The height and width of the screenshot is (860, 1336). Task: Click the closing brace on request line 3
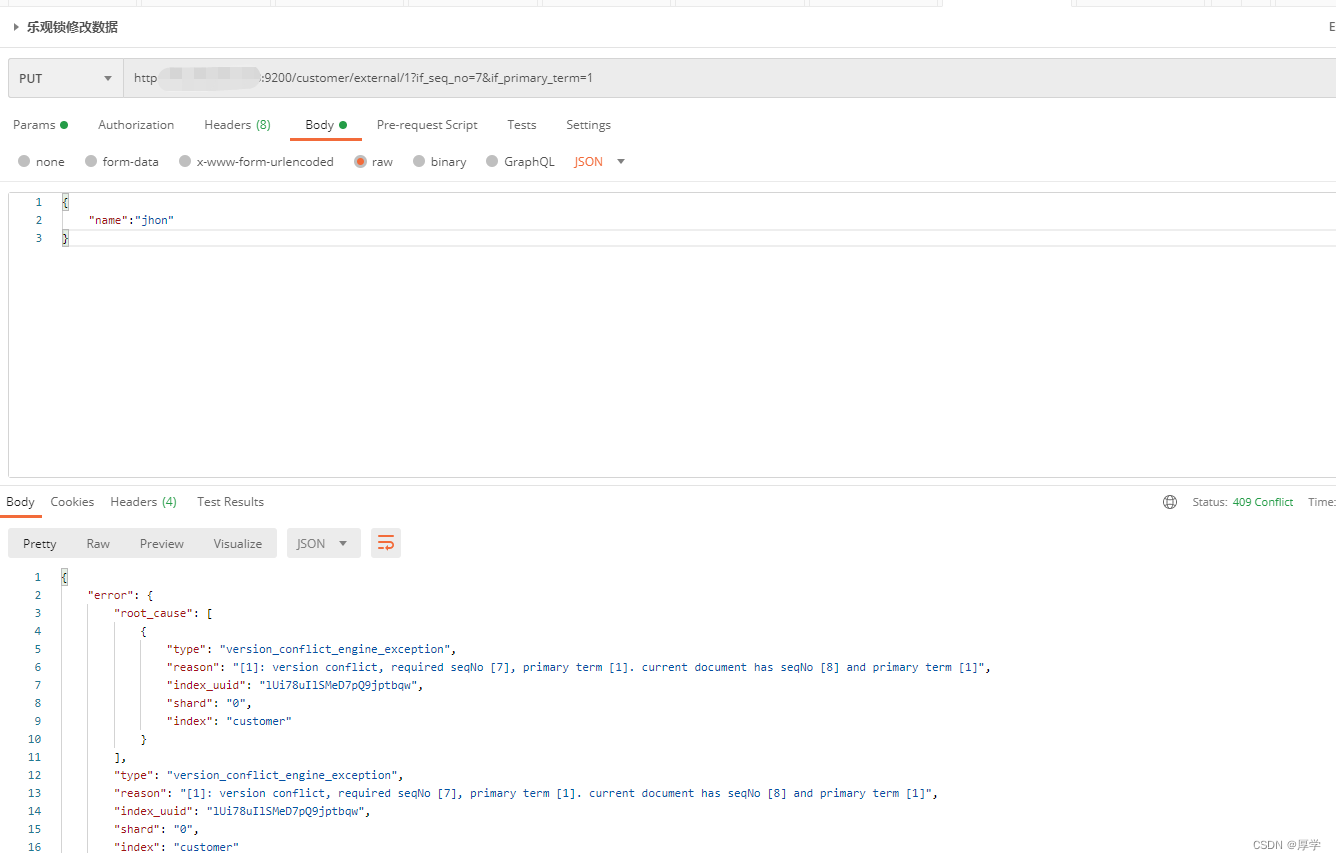(x=66, y=238)
